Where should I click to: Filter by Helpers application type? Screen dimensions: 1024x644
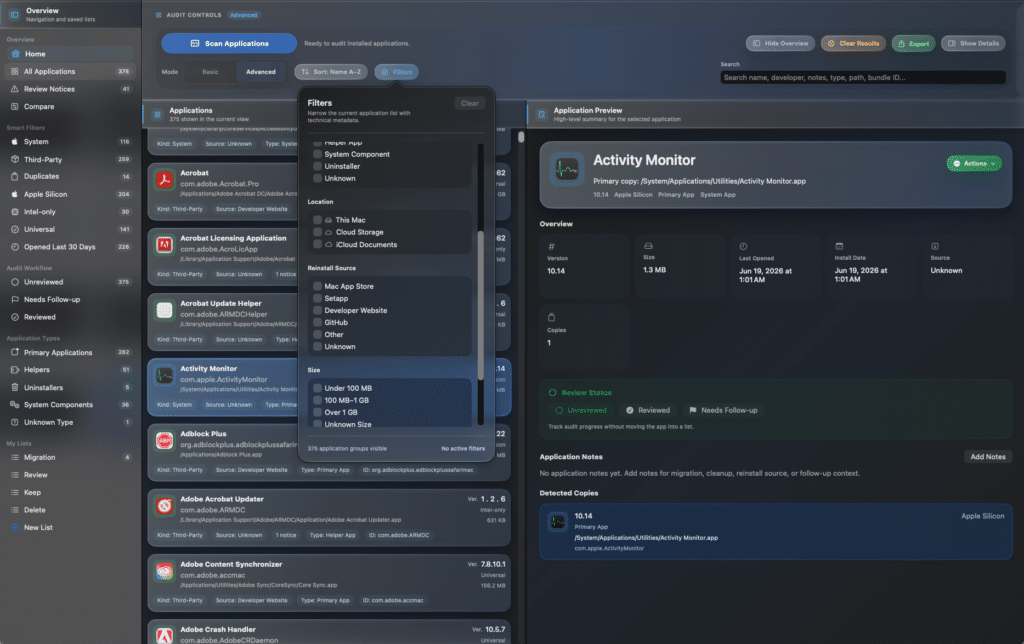point(70,370)
